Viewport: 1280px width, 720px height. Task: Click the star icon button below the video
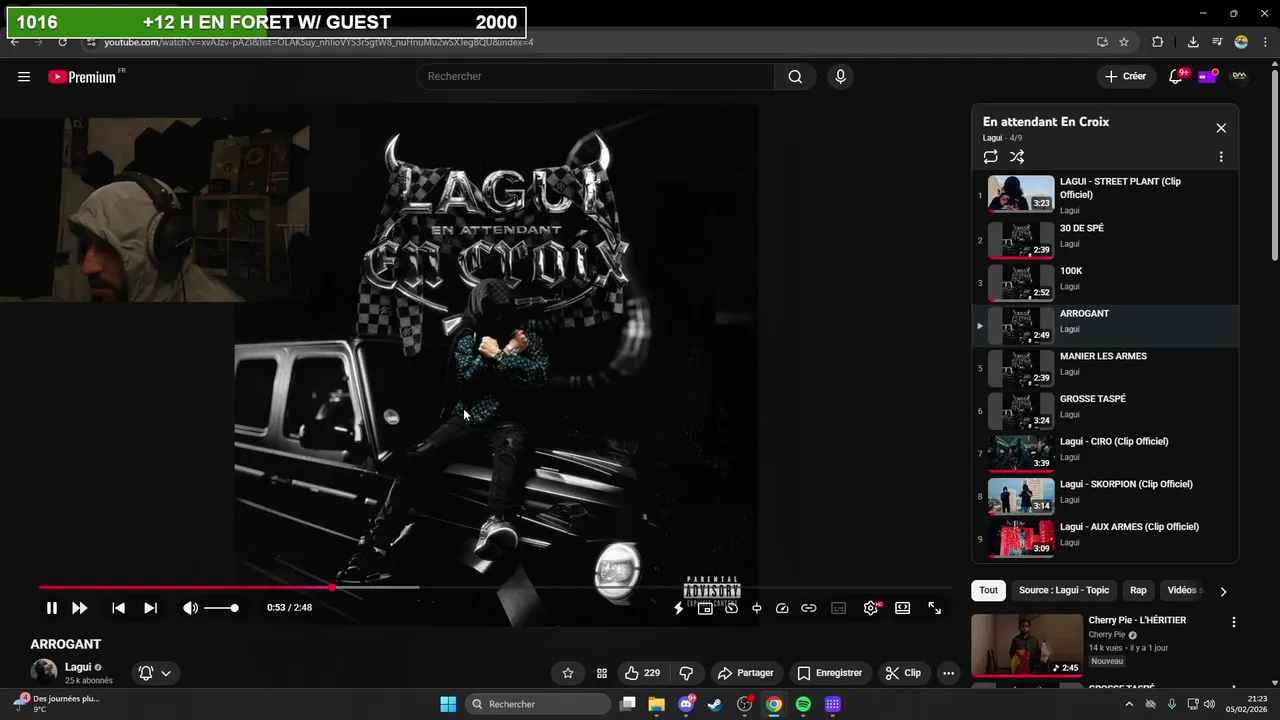click(568, 673)
